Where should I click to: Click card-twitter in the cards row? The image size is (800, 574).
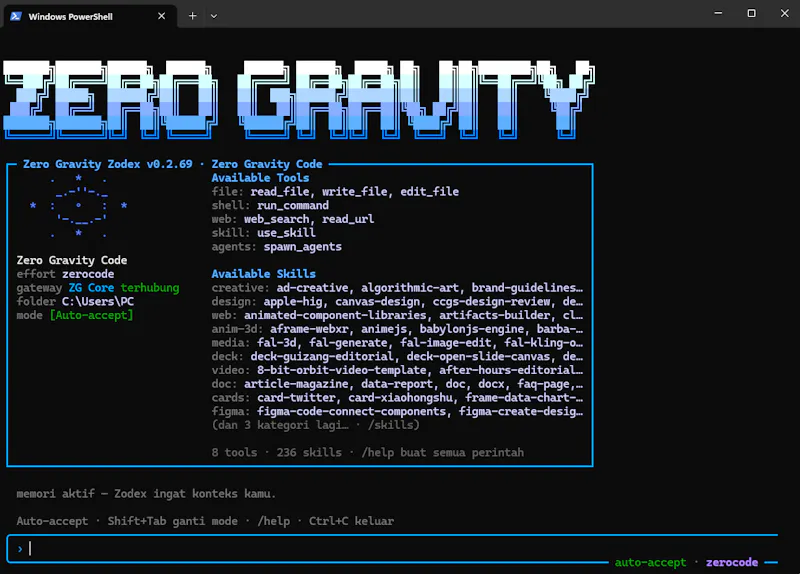(x=296, y=398)
